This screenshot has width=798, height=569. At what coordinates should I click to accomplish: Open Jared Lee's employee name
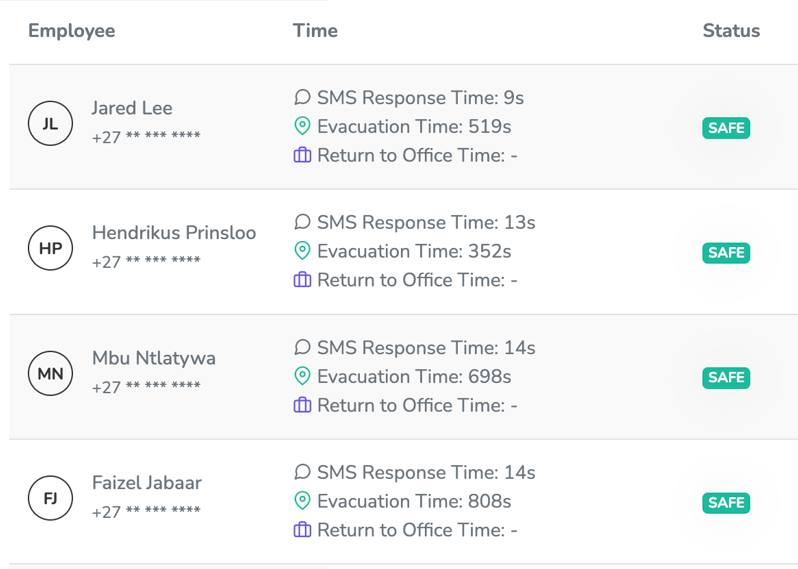pyautogui.click(x=132, y=108)
